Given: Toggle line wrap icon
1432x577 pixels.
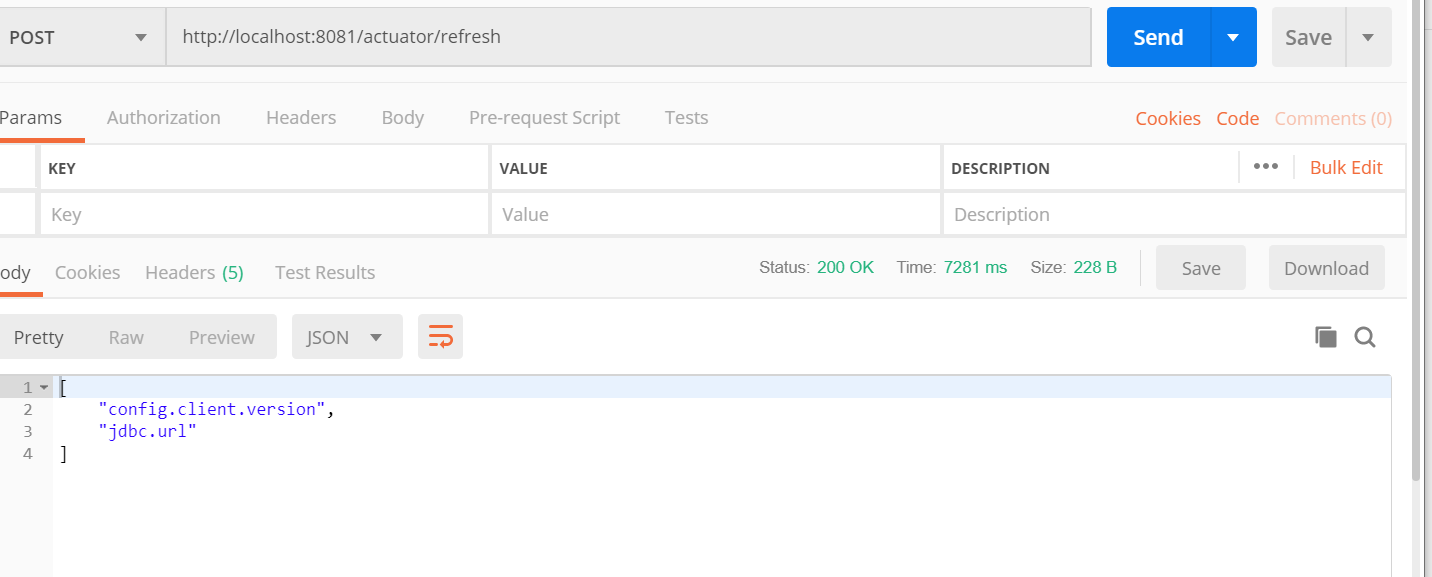Looking at the screenshot, I should (440, 337).
